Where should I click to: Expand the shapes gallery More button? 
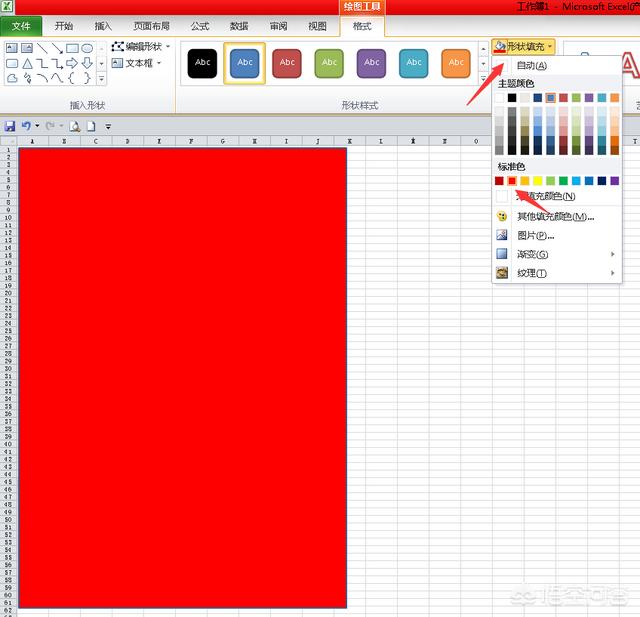102,78
